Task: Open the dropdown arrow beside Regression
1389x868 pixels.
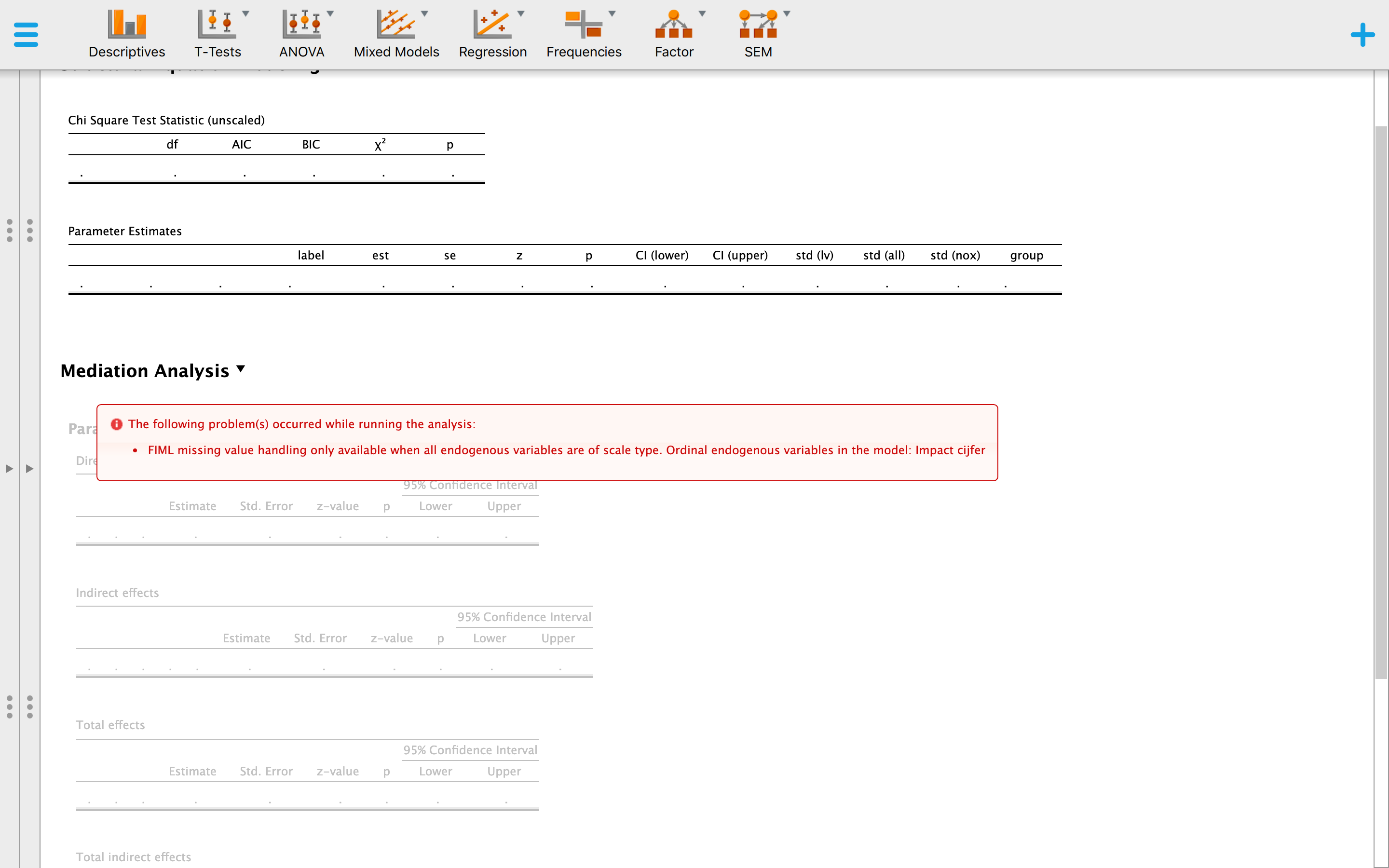Action: pyautogui.click(x=520, y=14)
